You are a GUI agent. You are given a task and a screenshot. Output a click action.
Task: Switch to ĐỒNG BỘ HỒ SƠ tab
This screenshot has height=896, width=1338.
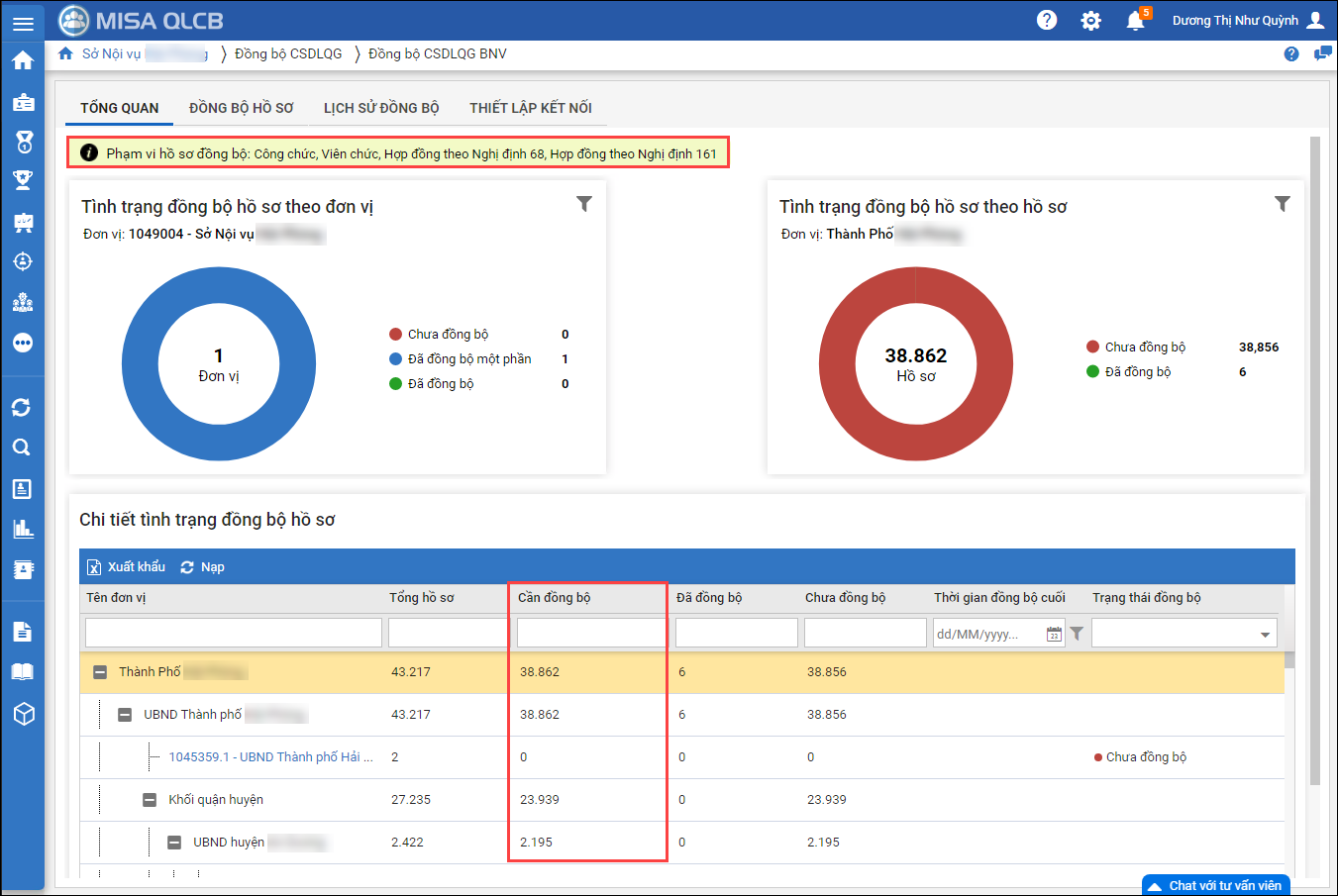(241, 108)
